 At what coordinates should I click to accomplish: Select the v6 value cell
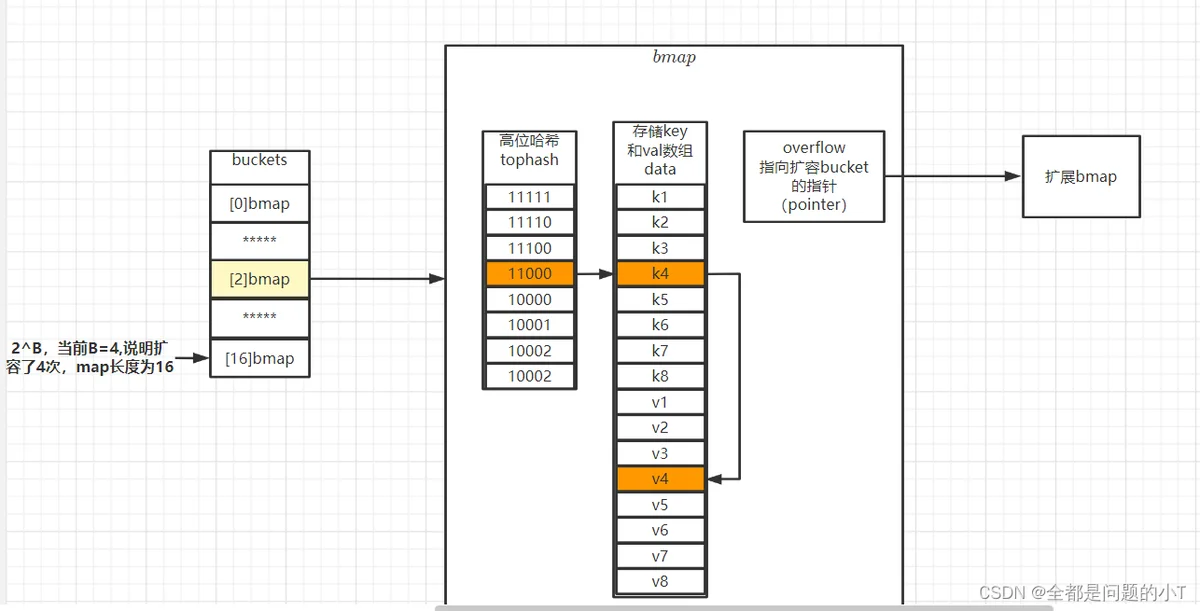660,531
